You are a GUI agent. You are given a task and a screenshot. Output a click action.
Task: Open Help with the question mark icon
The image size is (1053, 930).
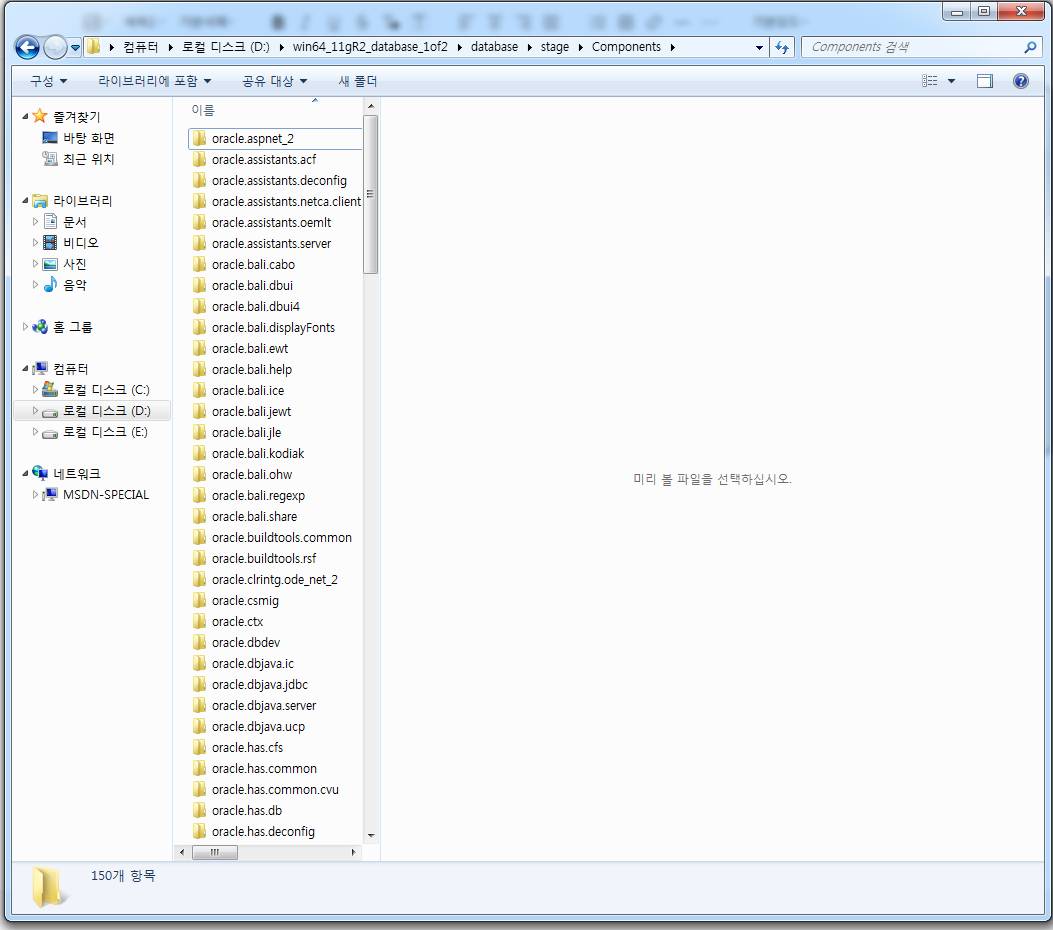[1020, 81]
